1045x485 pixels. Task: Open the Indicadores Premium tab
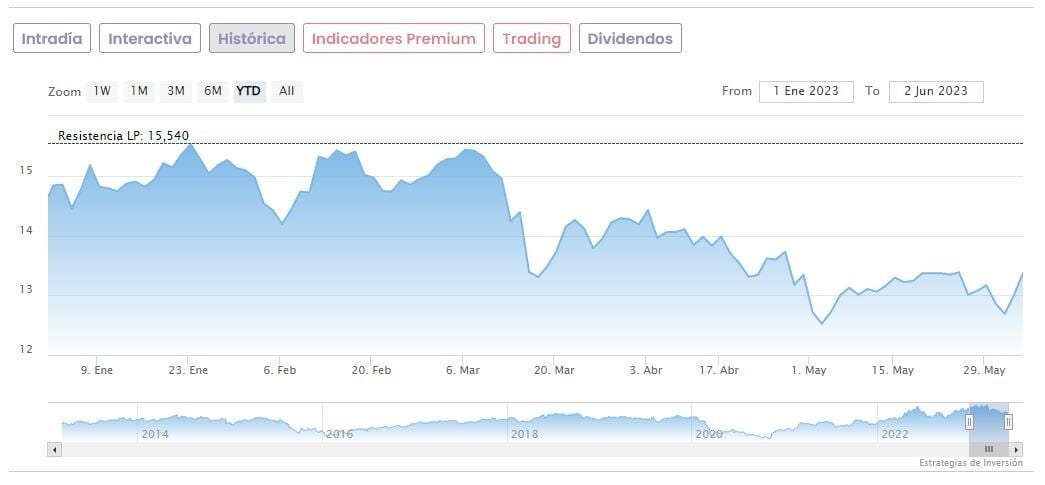[394, 39]
